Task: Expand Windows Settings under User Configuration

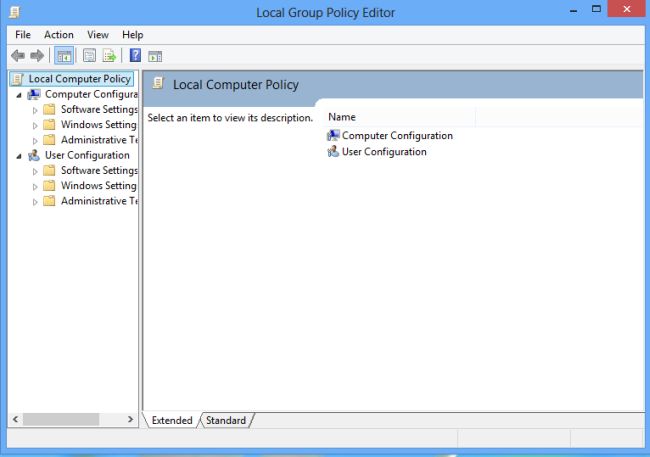Action: [35, 187]
